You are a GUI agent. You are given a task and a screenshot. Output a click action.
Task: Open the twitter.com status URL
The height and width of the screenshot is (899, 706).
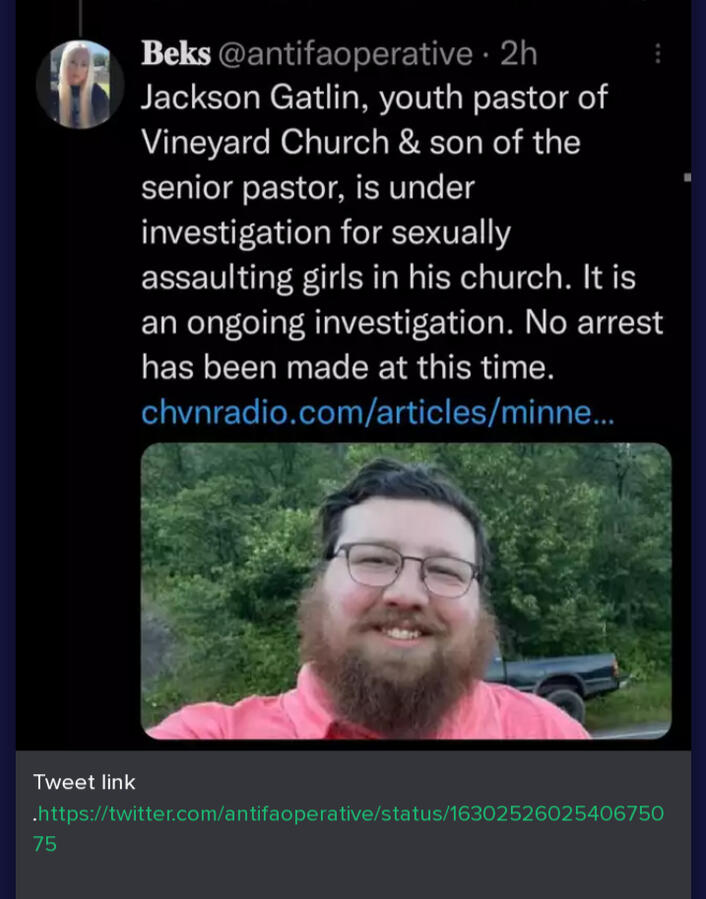[350, 813]
